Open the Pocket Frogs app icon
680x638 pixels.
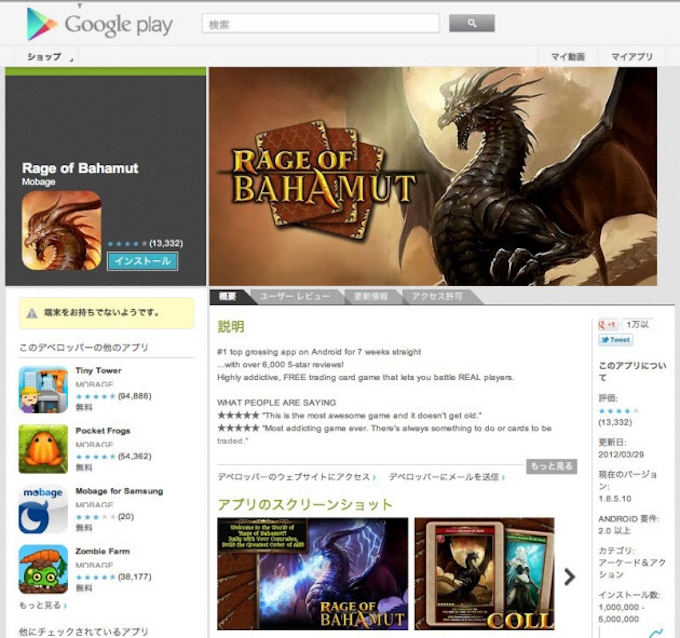pyautogui.click(x=43, y=449)
